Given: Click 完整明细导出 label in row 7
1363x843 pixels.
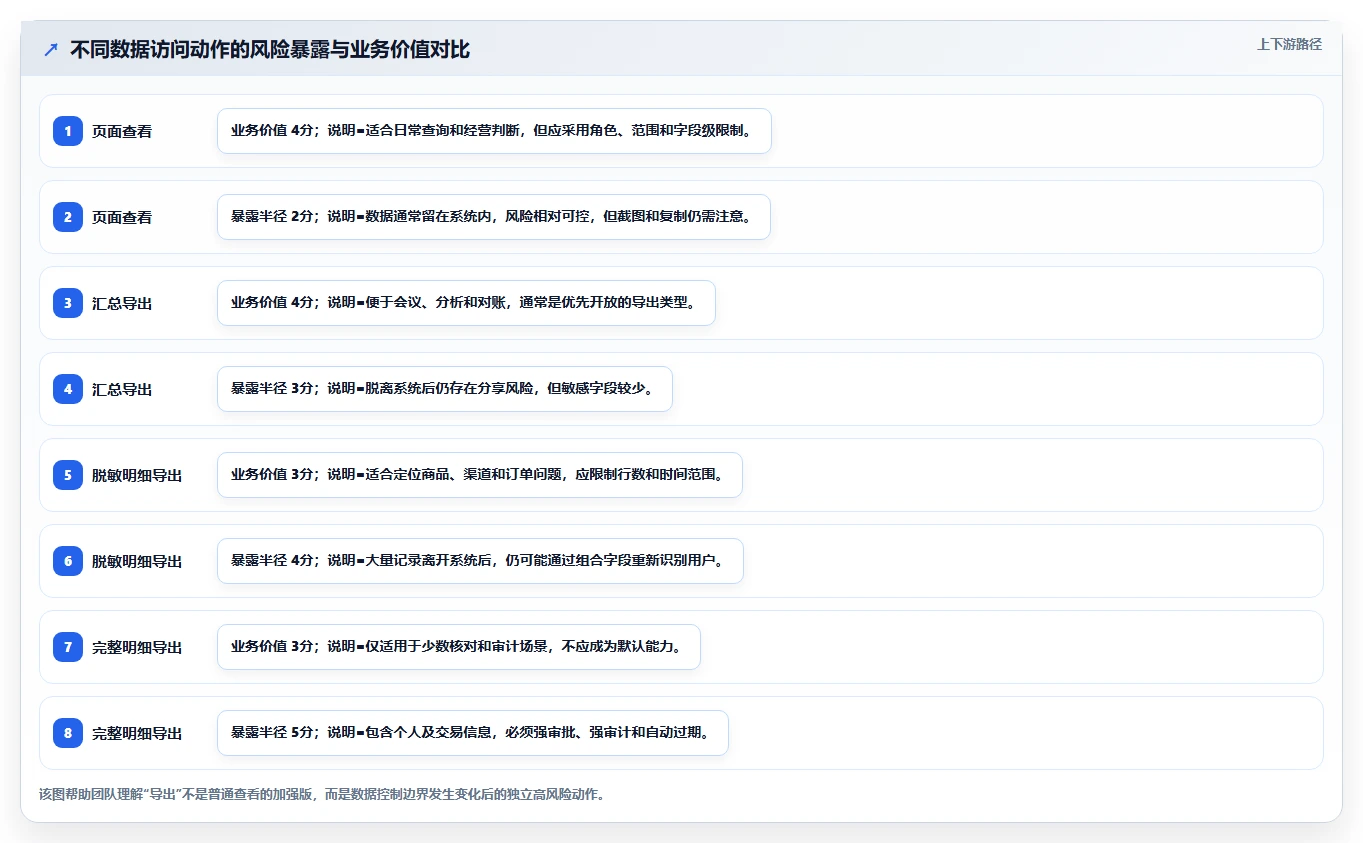Looking at the screenshot, I should tap(137, 647).
